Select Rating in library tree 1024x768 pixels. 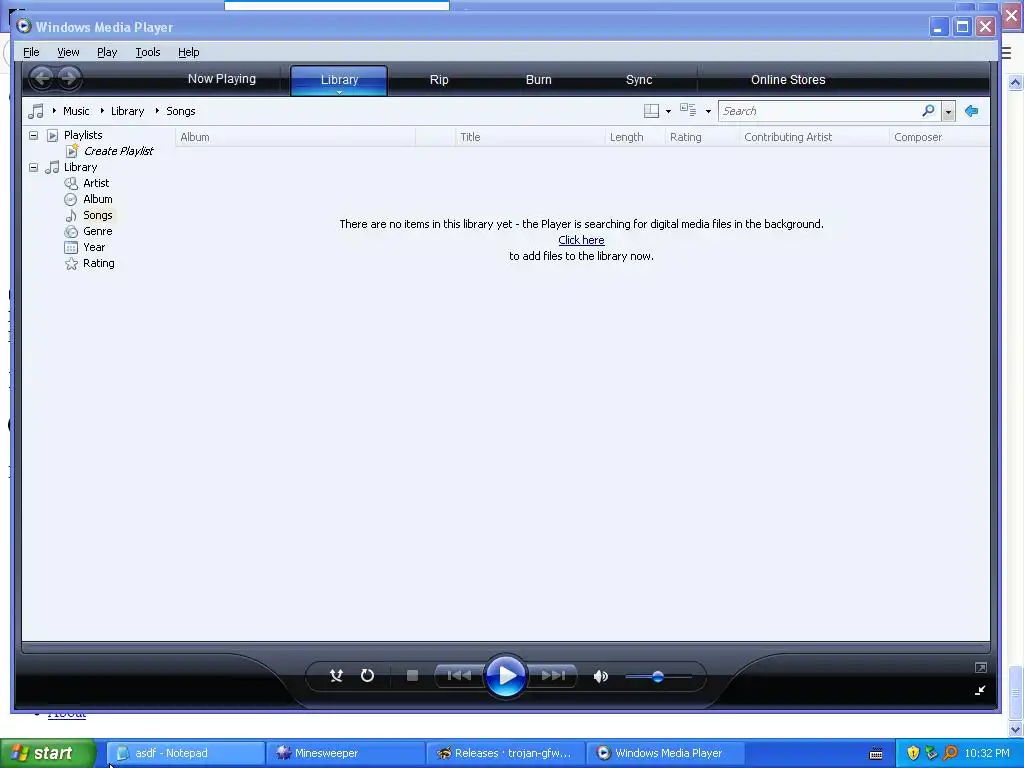99,263
